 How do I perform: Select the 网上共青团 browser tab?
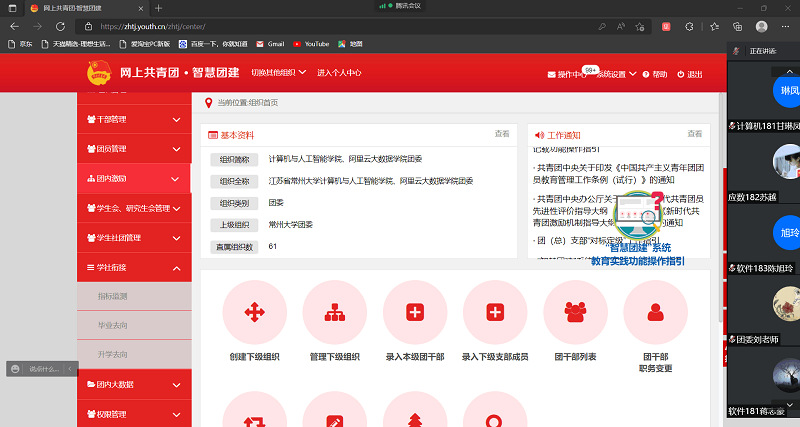(x=87, y=8)
